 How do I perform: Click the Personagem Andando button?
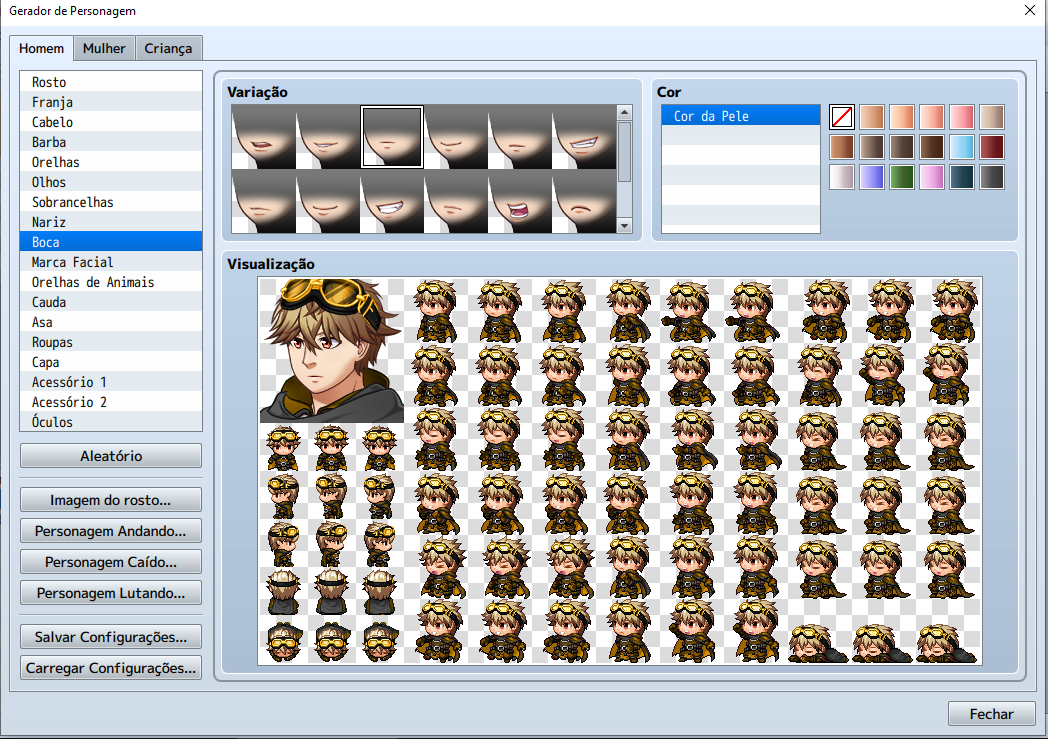[x=110, y=530]
